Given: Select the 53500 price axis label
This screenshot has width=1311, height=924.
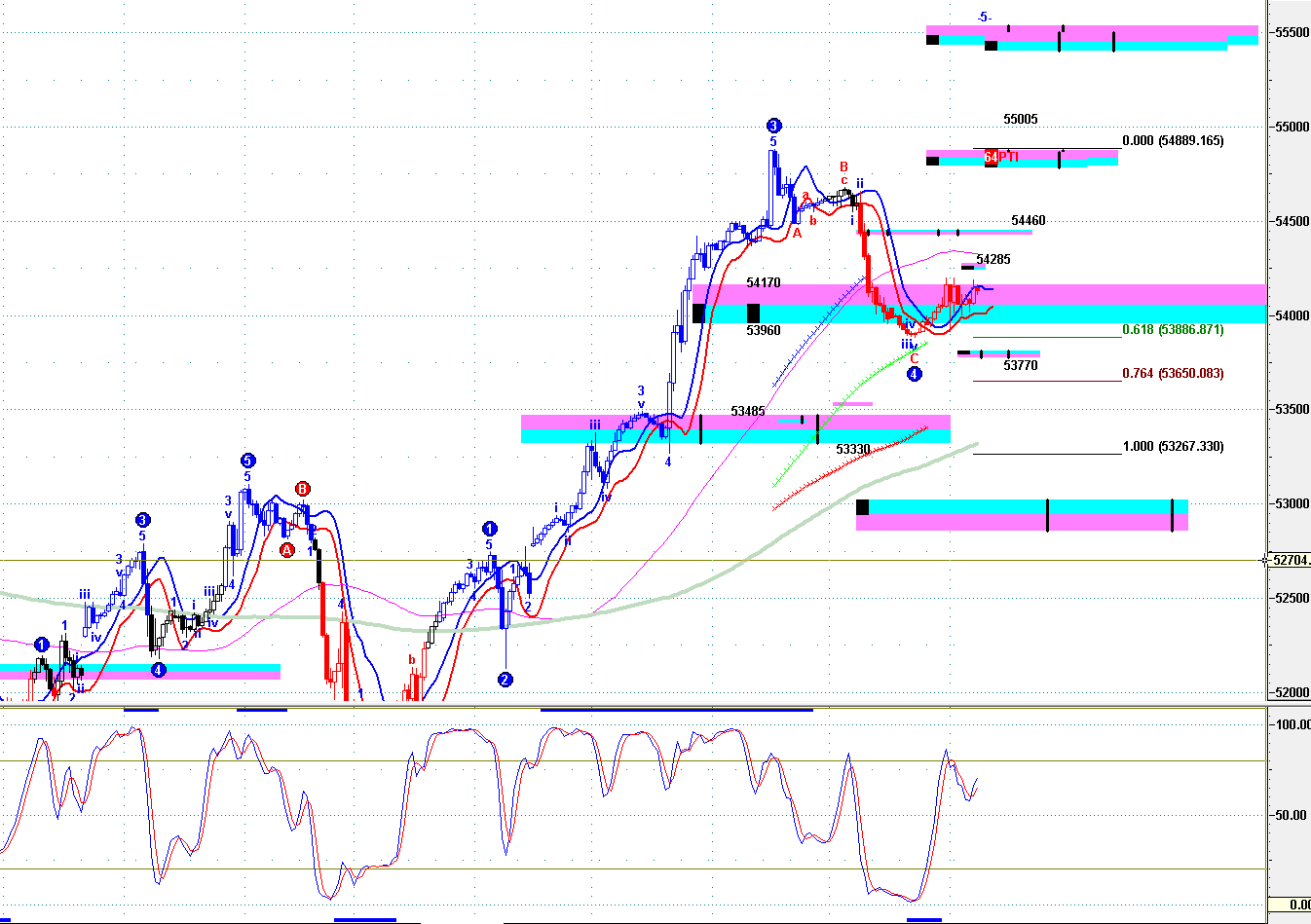Looking at the screenshot, I should [x=1292, y=409].
